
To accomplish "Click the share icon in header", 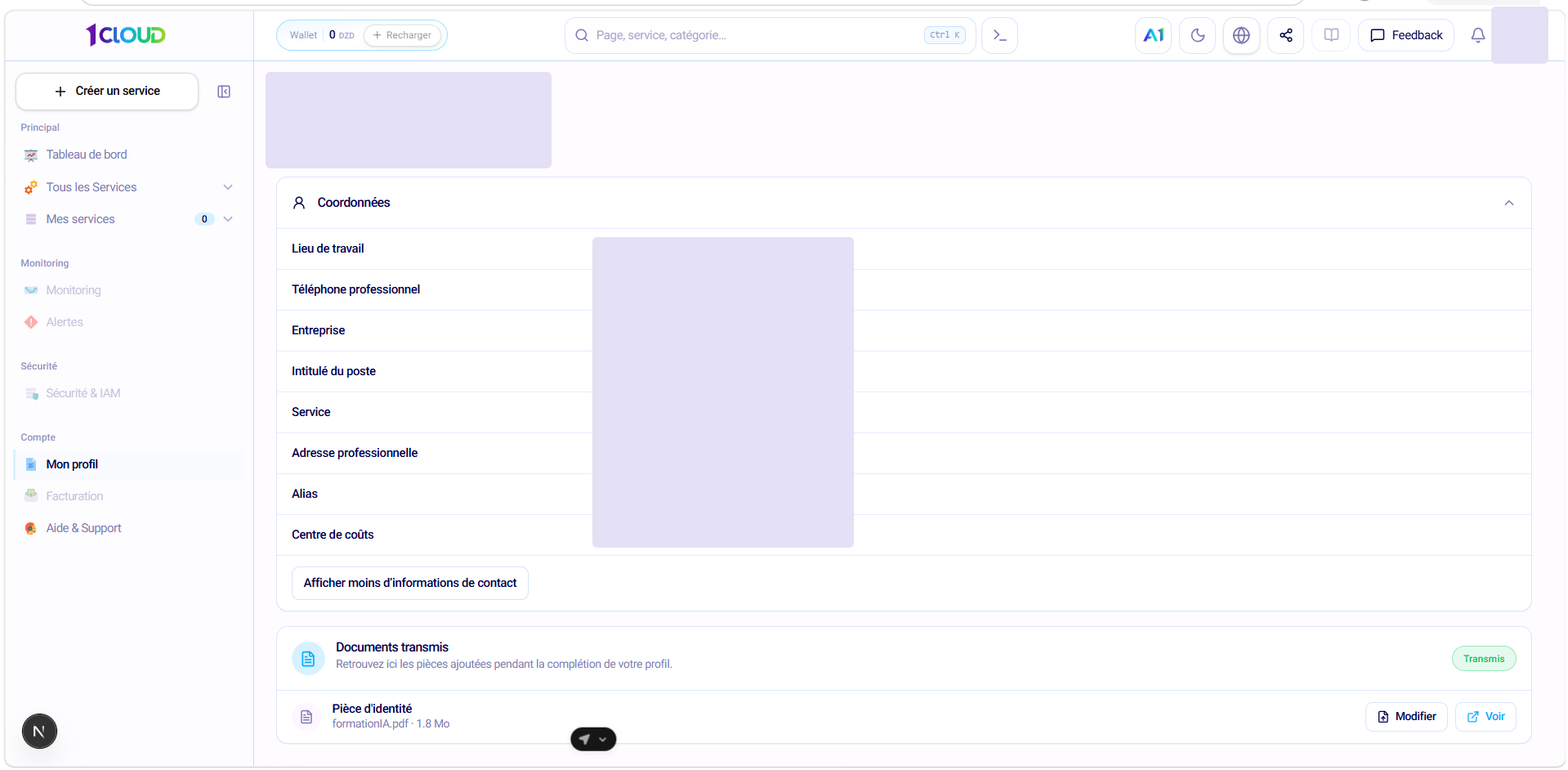I will (1285, 35).
